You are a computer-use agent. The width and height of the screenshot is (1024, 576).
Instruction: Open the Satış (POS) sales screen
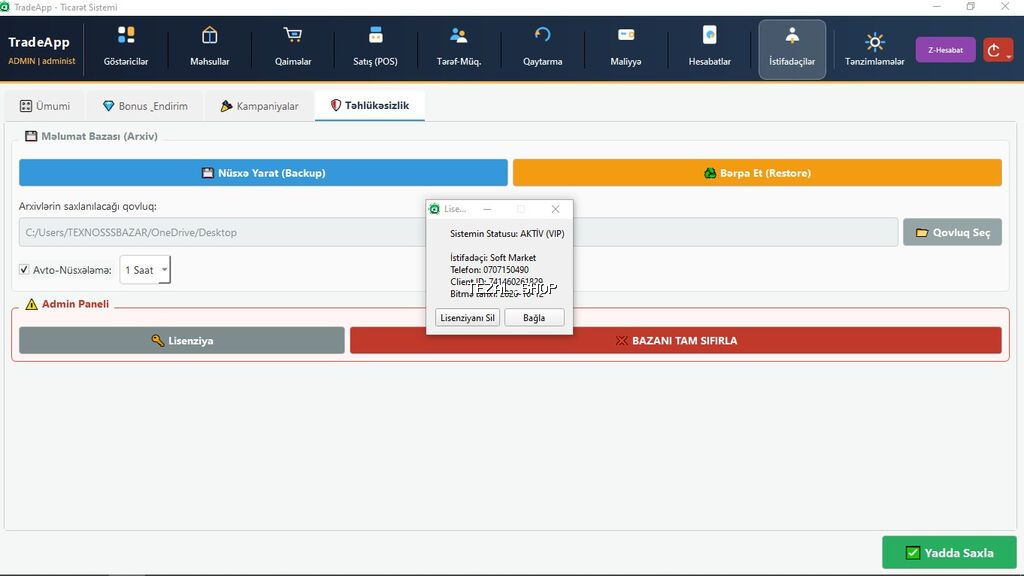coord(375,47)
